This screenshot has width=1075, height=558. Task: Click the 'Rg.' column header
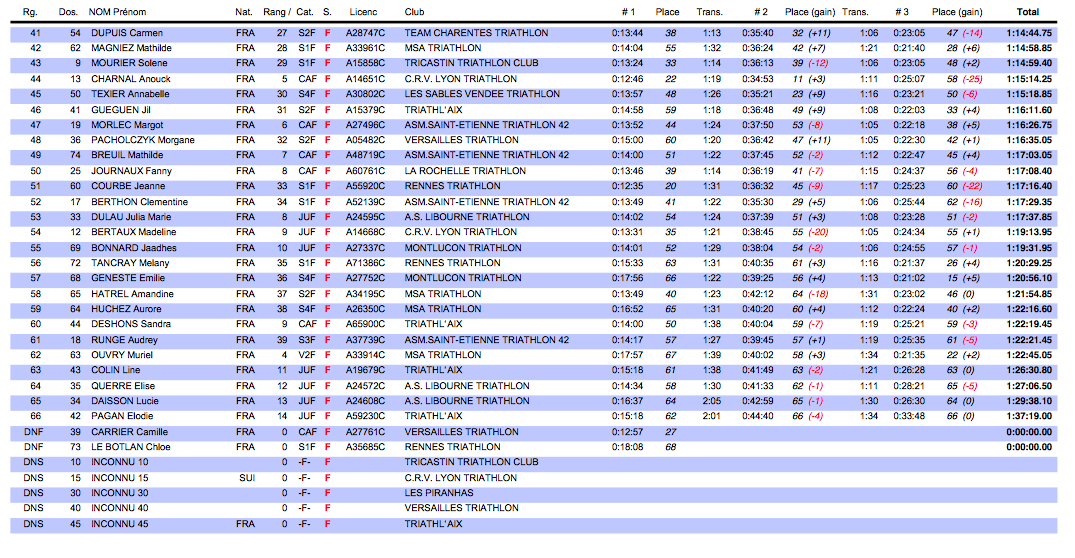click(x=29, y=12)
